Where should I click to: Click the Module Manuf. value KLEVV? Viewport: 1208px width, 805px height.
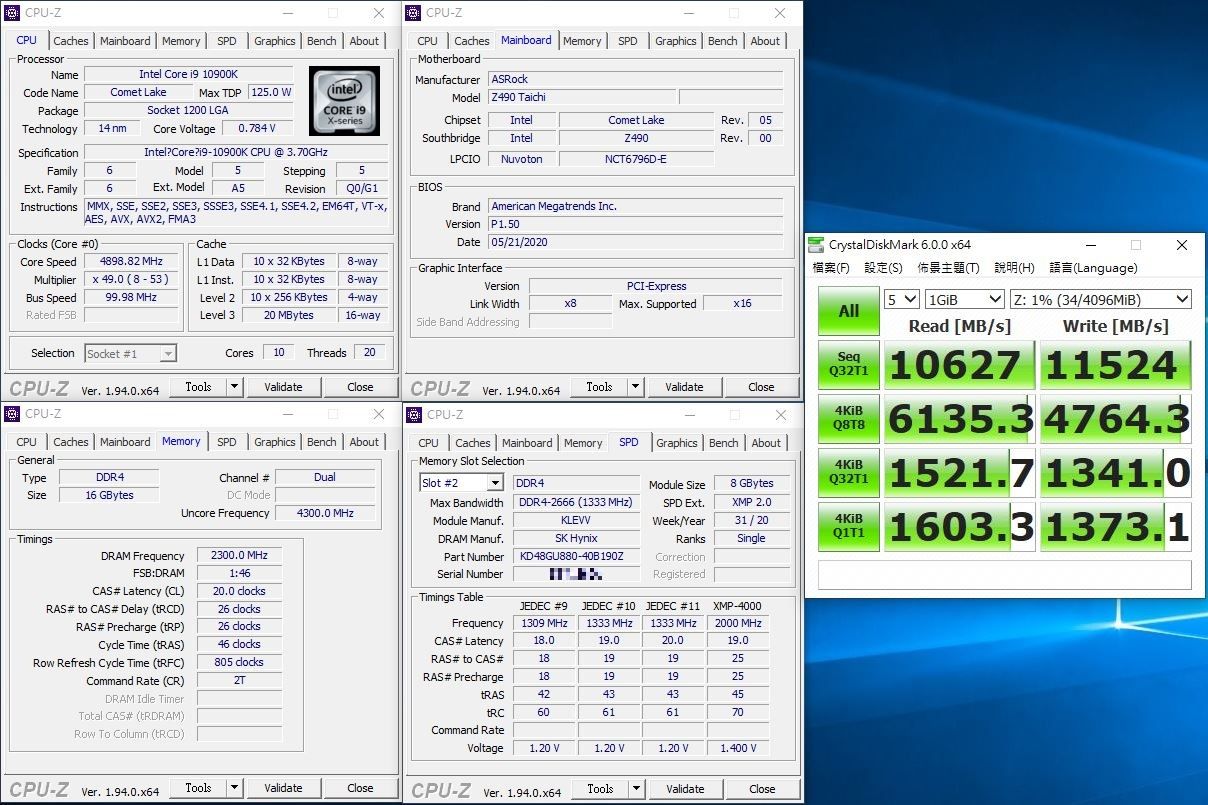576,521
